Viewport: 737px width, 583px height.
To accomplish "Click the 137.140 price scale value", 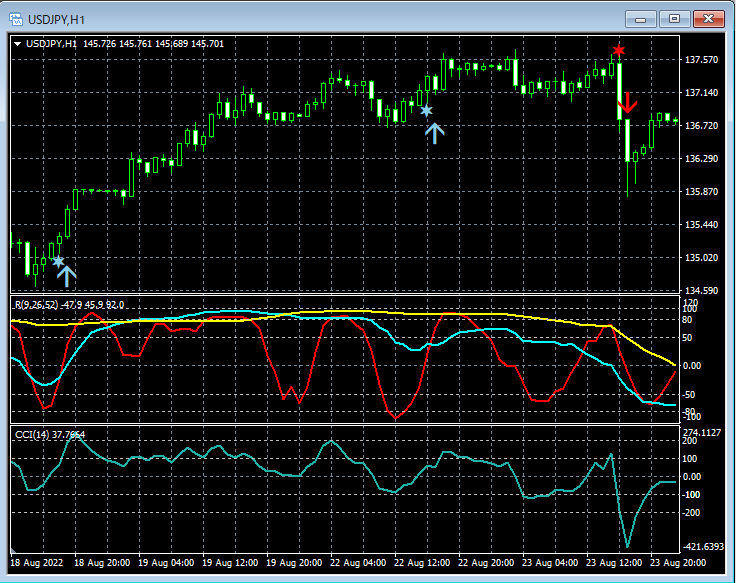I will tap(701, 93).
